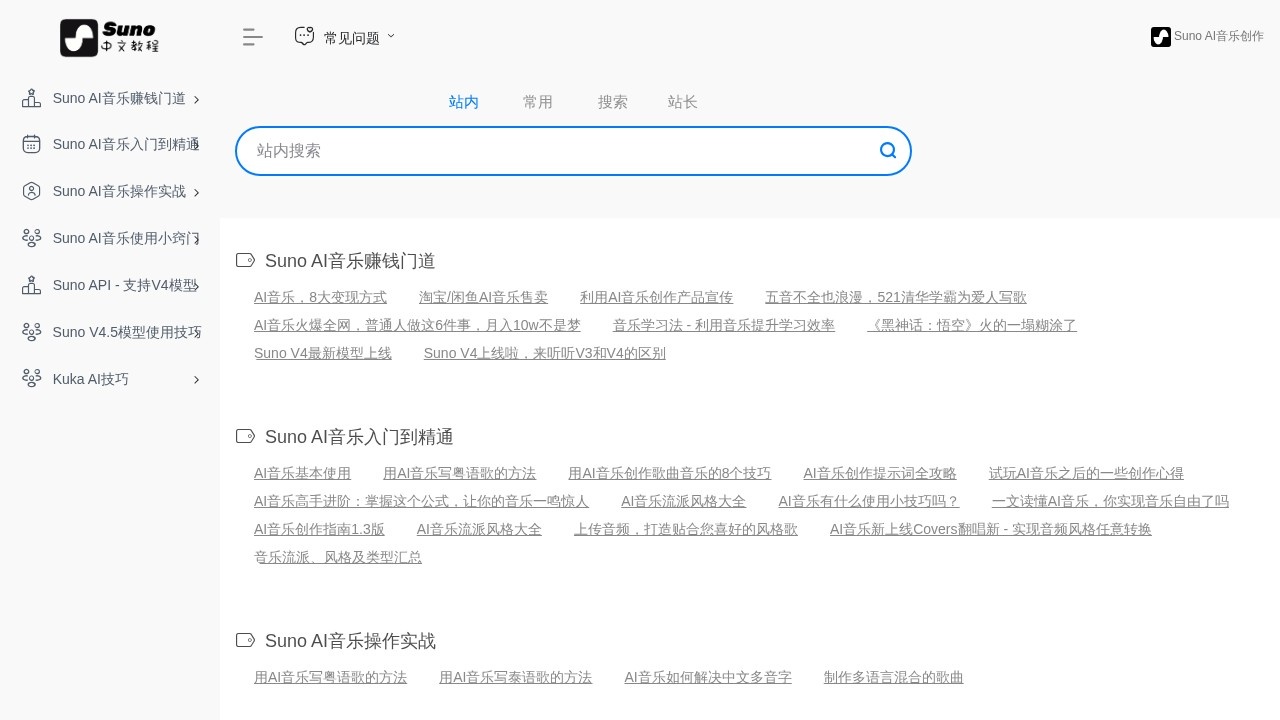
Task: Focus the 站内搜索 input field
Action: click(x=573, y=151)
